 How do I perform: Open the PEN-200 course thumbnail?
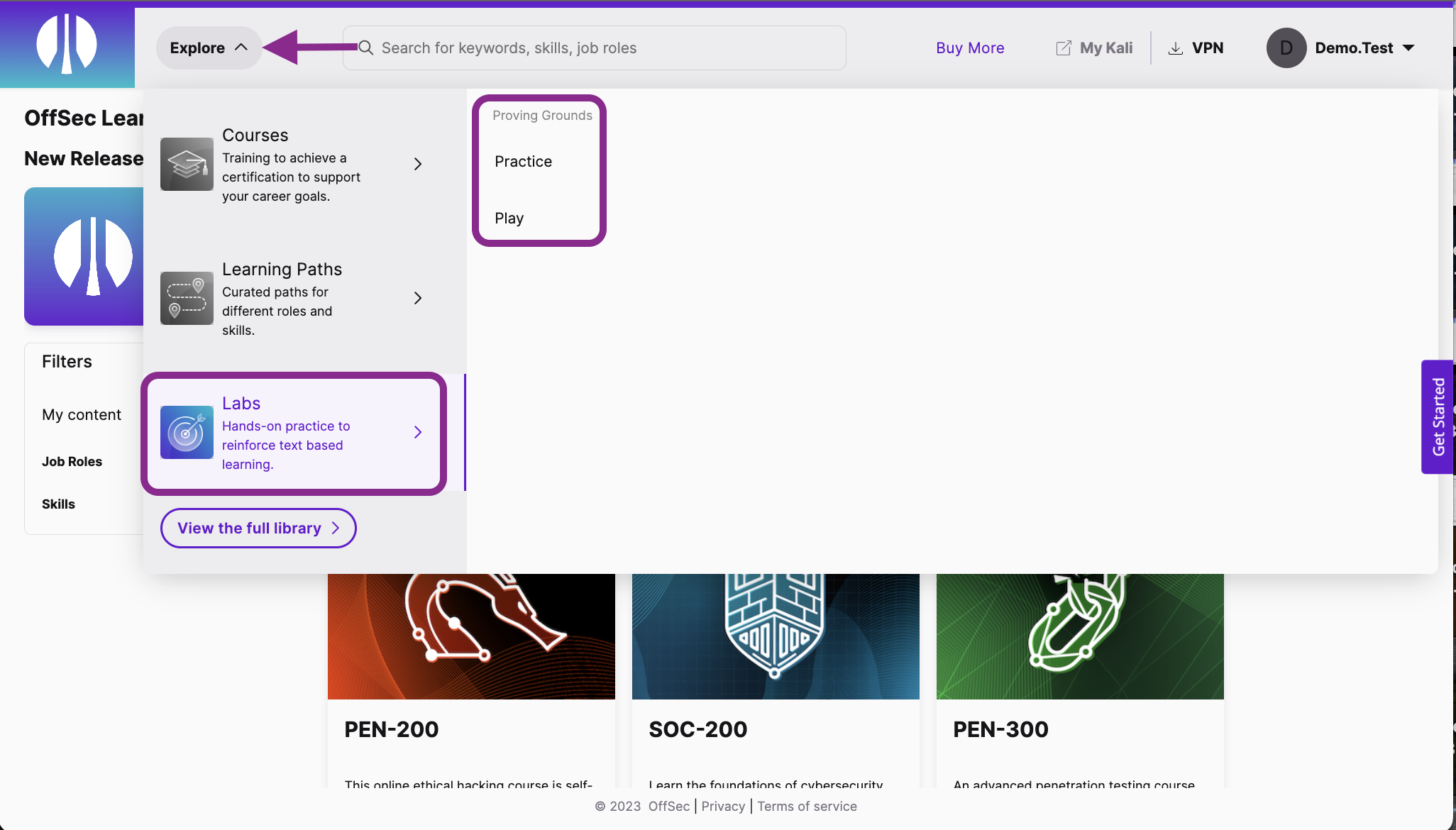(471, 636)
